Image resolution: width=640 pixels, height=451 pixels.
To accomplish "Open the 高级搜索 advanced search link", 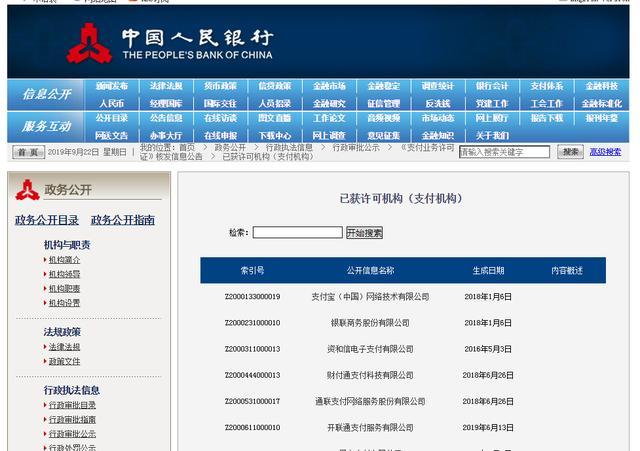I will (605, 152).
